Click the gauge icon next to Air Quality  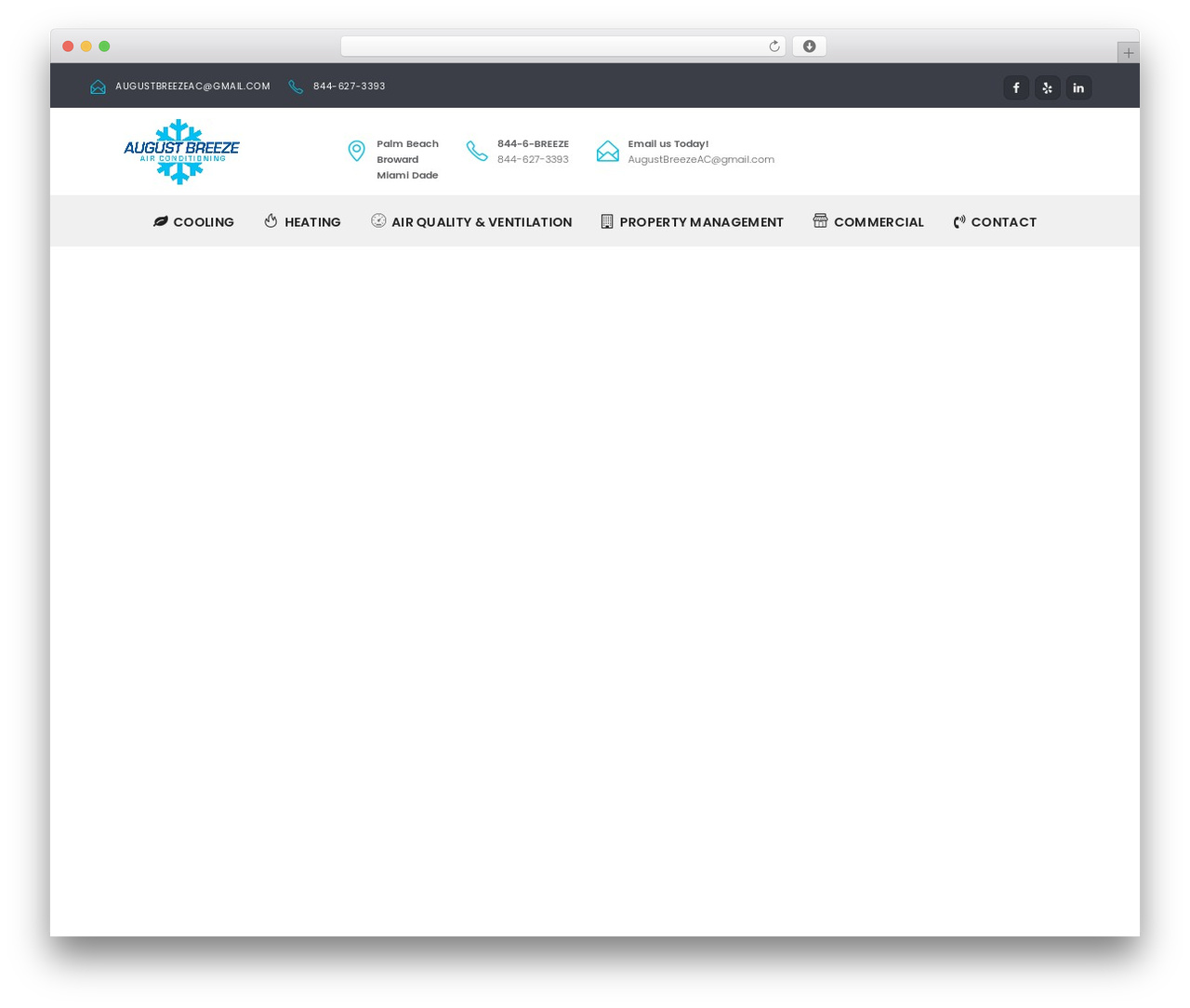[x=378, y=220]
